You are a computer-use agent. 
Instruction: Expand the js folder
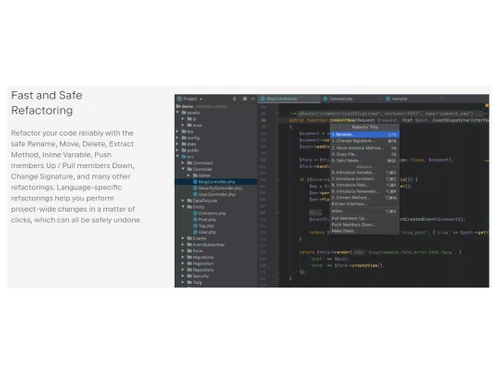(183, 119)
